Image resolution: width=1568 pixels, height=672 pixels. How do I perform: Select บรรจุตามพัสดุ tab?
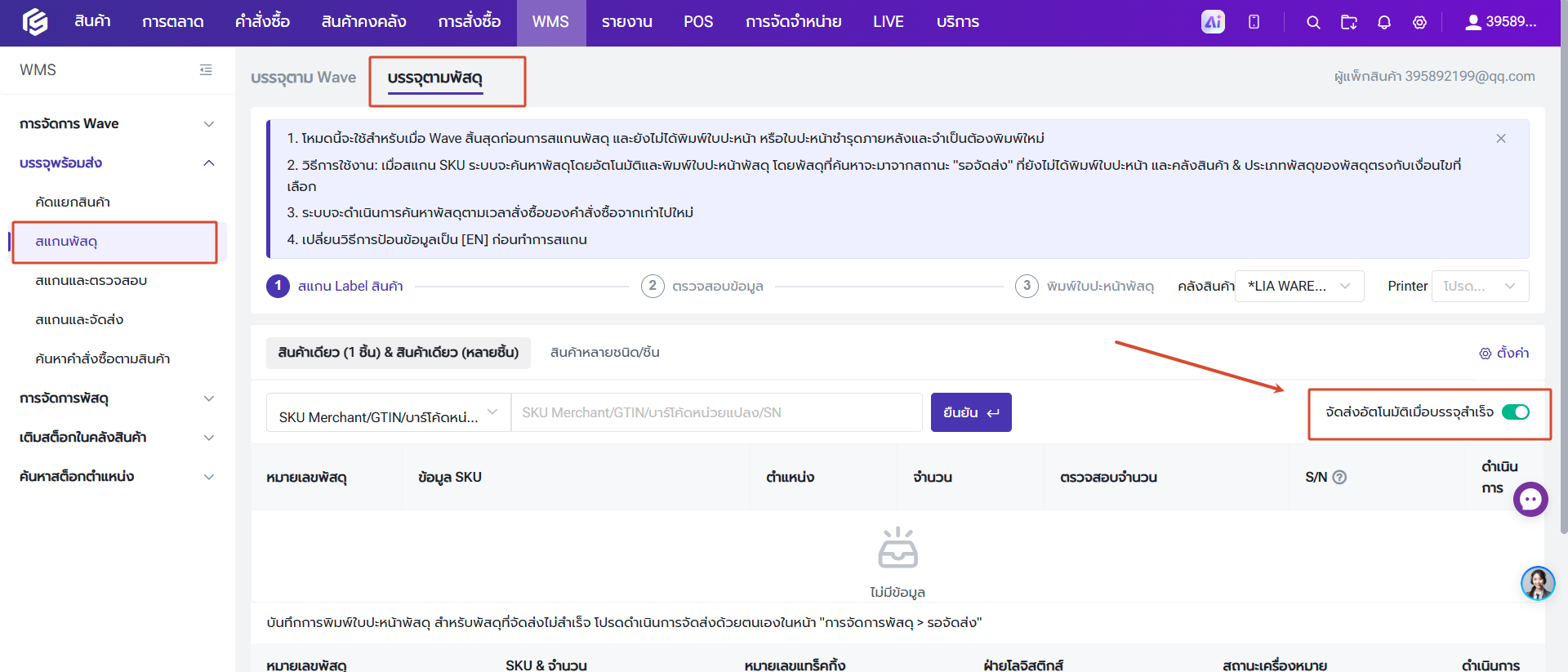435,78
